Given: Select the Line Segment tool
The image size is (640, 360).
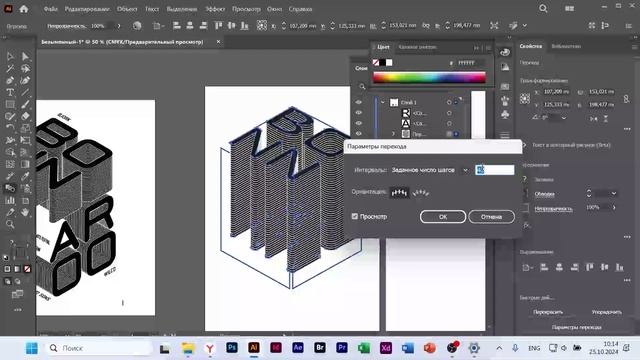Looking at the screenshot, I should click(x=25, y=92).
